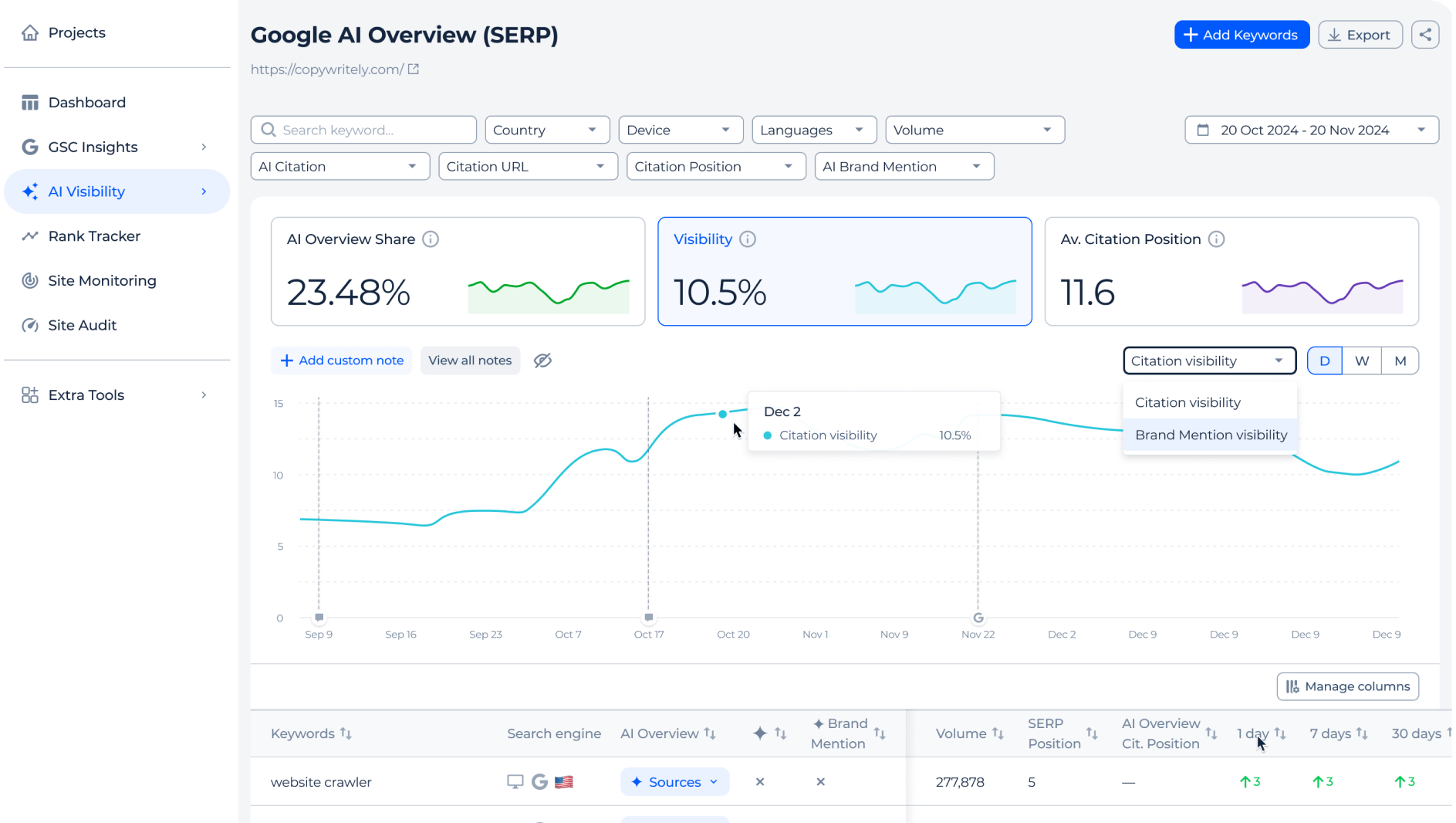Enable M monthly view on the chart

pyautogui.click(x=1400, y=360)
